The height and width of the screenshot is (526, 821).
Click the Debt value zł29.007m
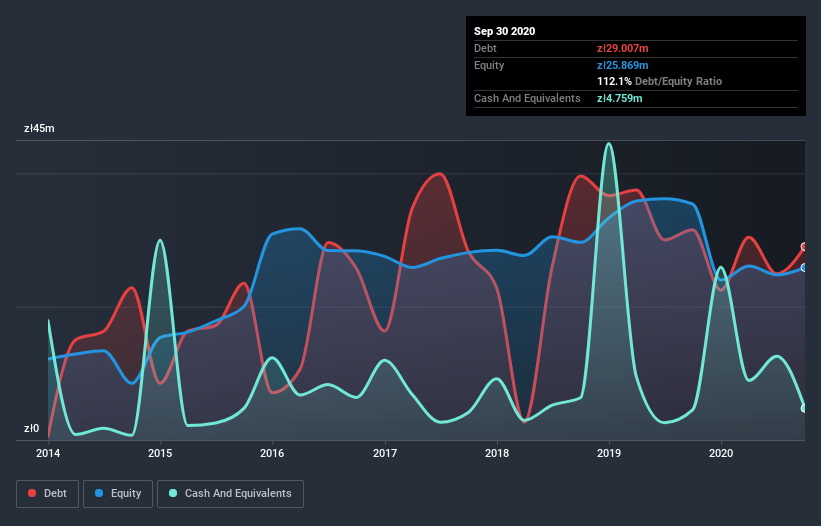click(x=623, y=48)
